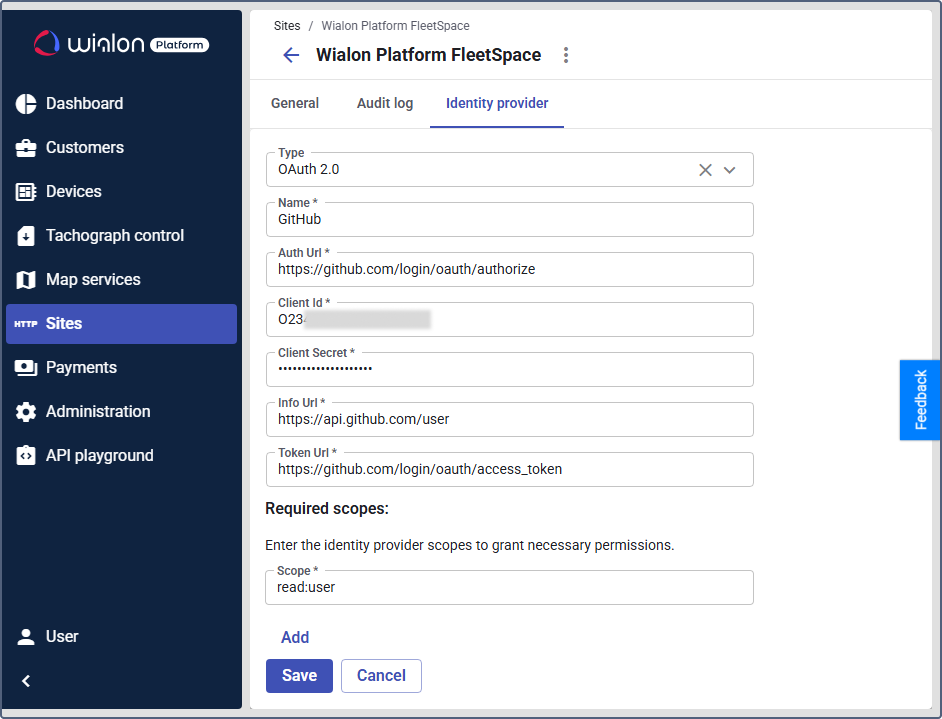Open the three-dot site options menu
The height and width of the screenshot is (719, 942).
point(566,55)
